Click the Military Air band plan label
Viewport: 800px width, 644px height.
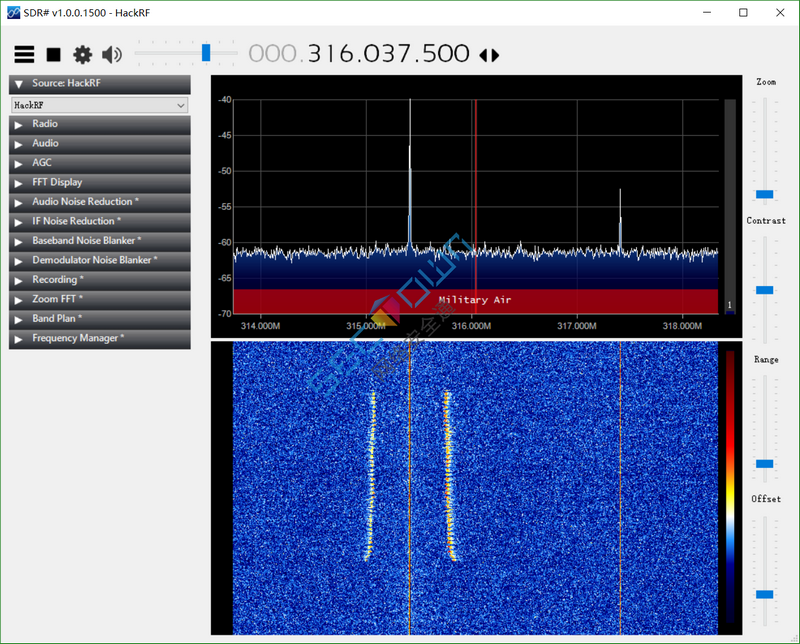click(x=474, y=300)
